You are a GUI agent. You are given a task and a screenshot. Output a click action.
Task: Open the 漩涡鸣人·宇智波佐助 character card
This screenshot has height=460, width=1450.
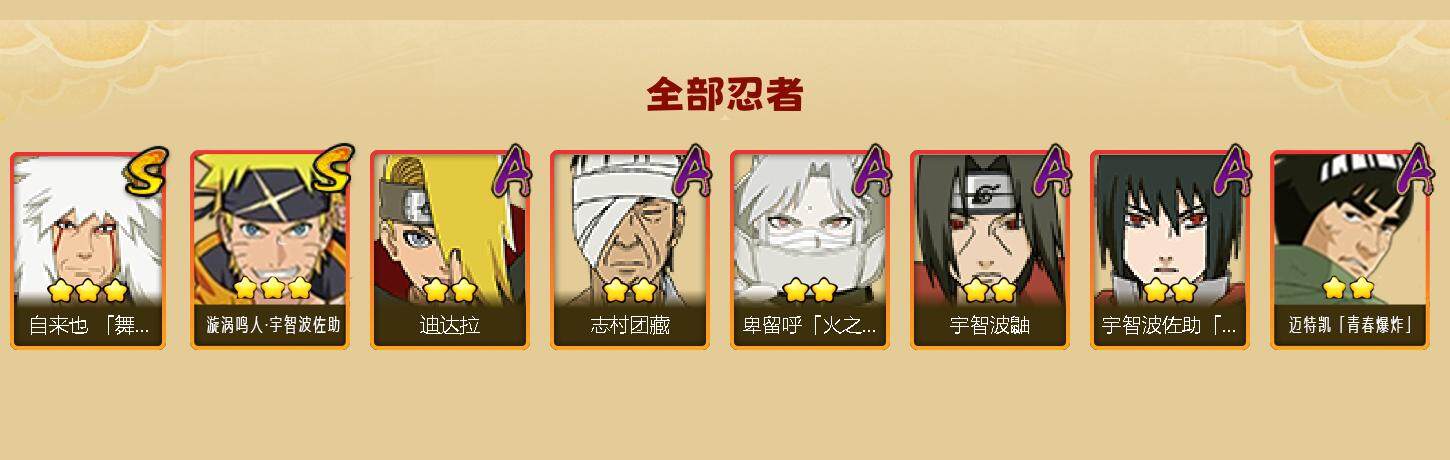point(270,250)
